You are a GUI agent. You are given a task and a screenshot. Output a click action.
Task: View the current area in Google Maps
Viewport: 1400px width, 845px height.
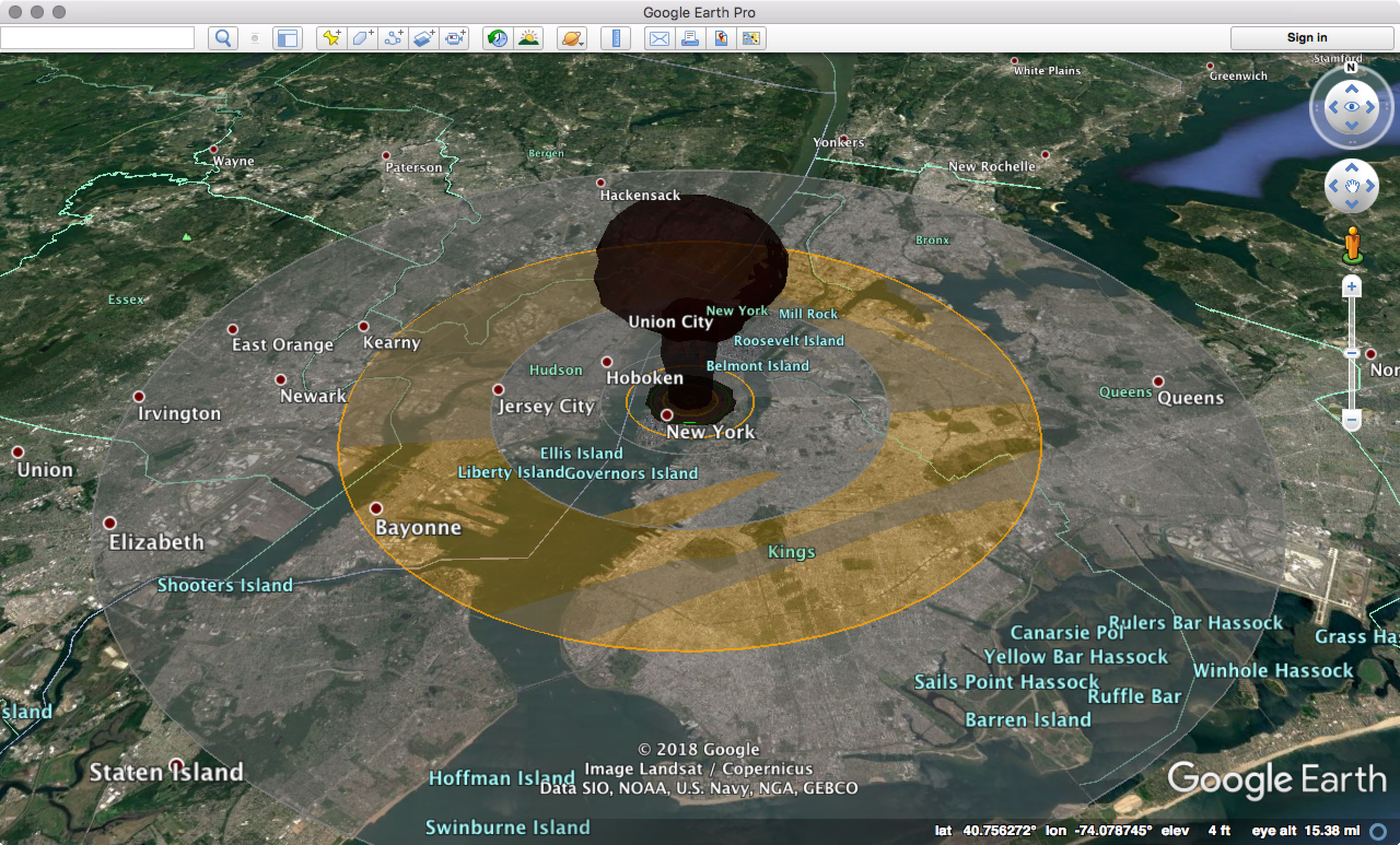752,39
